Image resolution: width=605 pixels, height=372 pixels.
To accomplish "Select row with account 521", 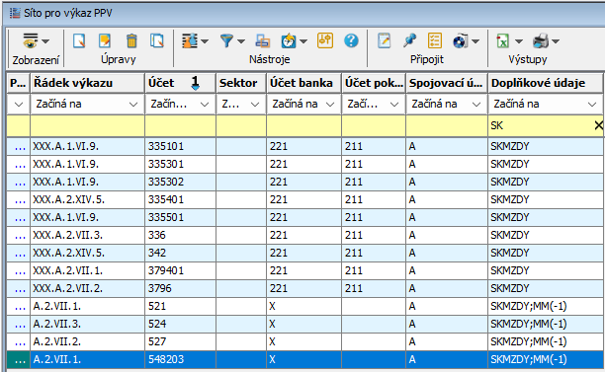I will [x=305, y=306].
